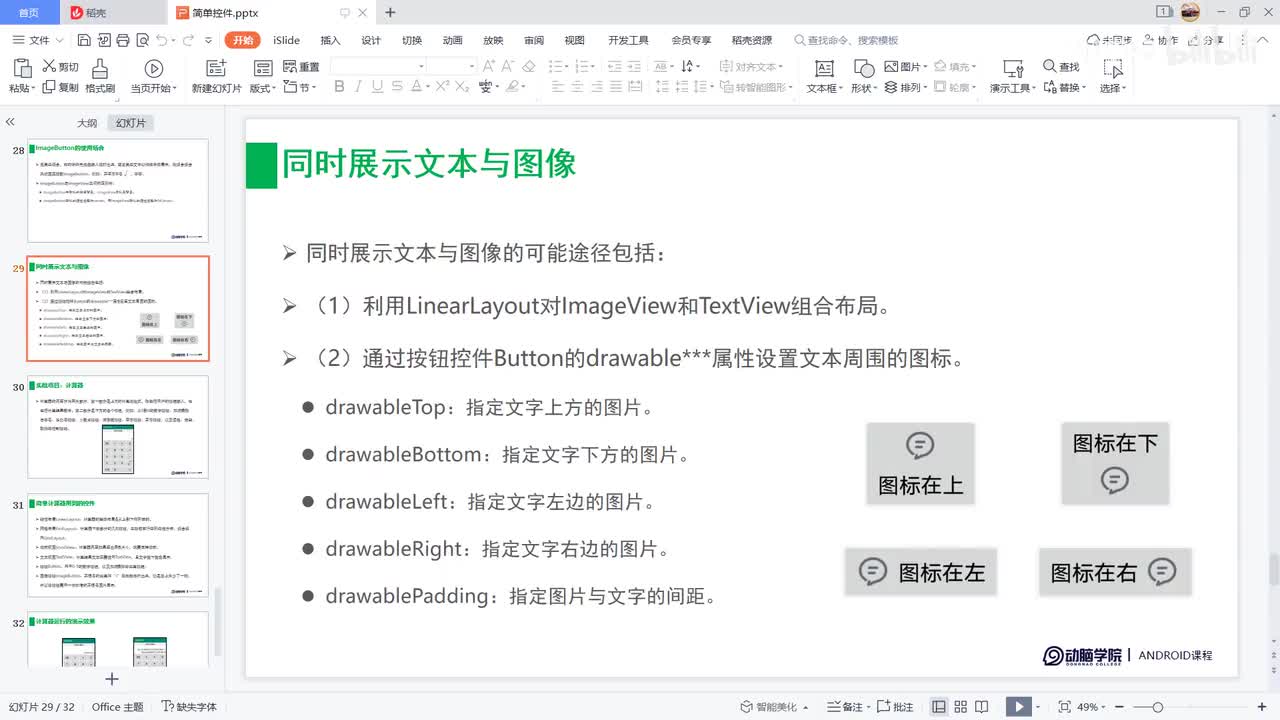Increase font size with the A+ icon
Image resolution: width=1280 pixels, height=720 pixels.
coord(489,66)
